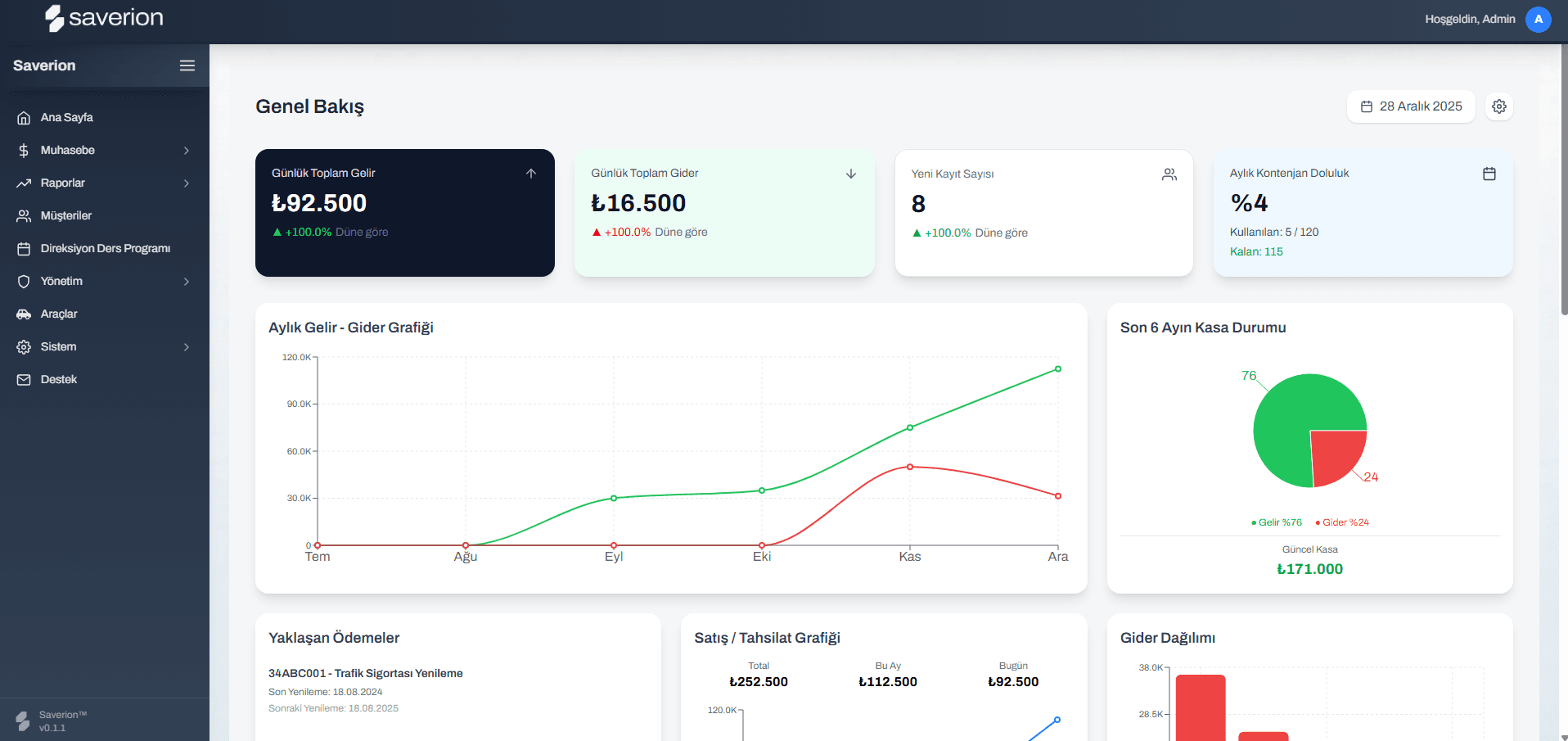The height and width of the screenshot is (741, 1568).
Task: Open the Destek mail icon
Action: coord(24,379)
